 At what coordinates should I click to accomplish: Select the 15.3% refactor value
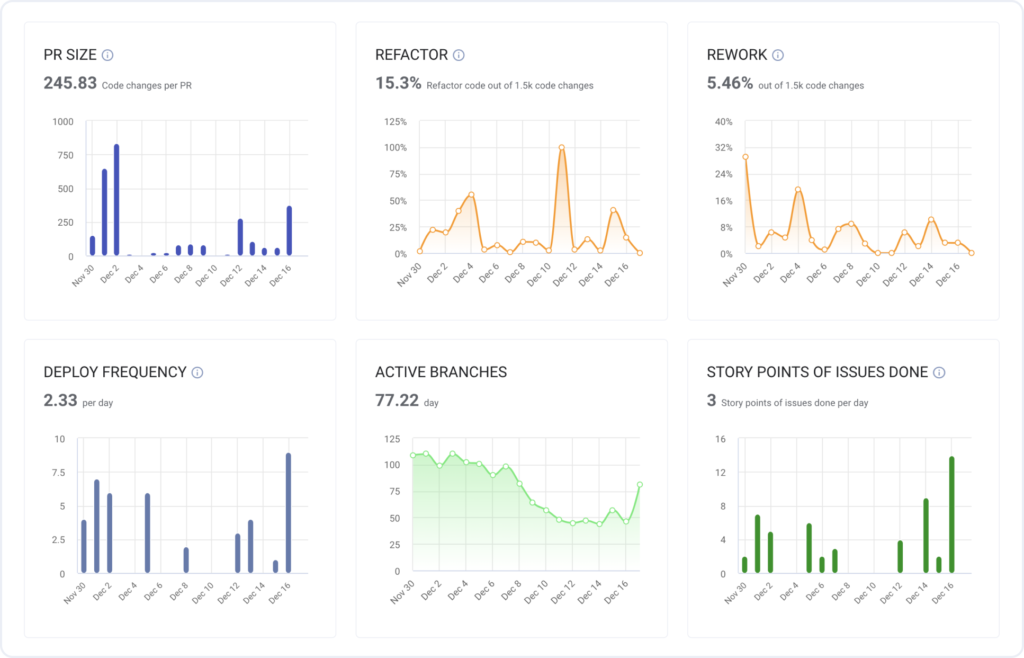click(x=398, y=83)
